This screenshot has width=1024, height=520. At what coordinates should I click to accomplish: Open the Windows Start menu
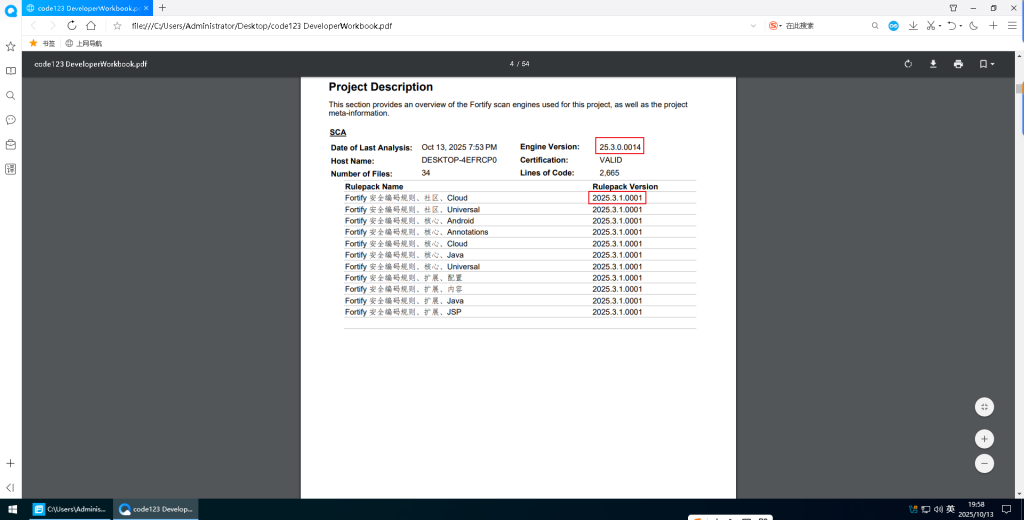pyautogui.click(x=11, y=509)
